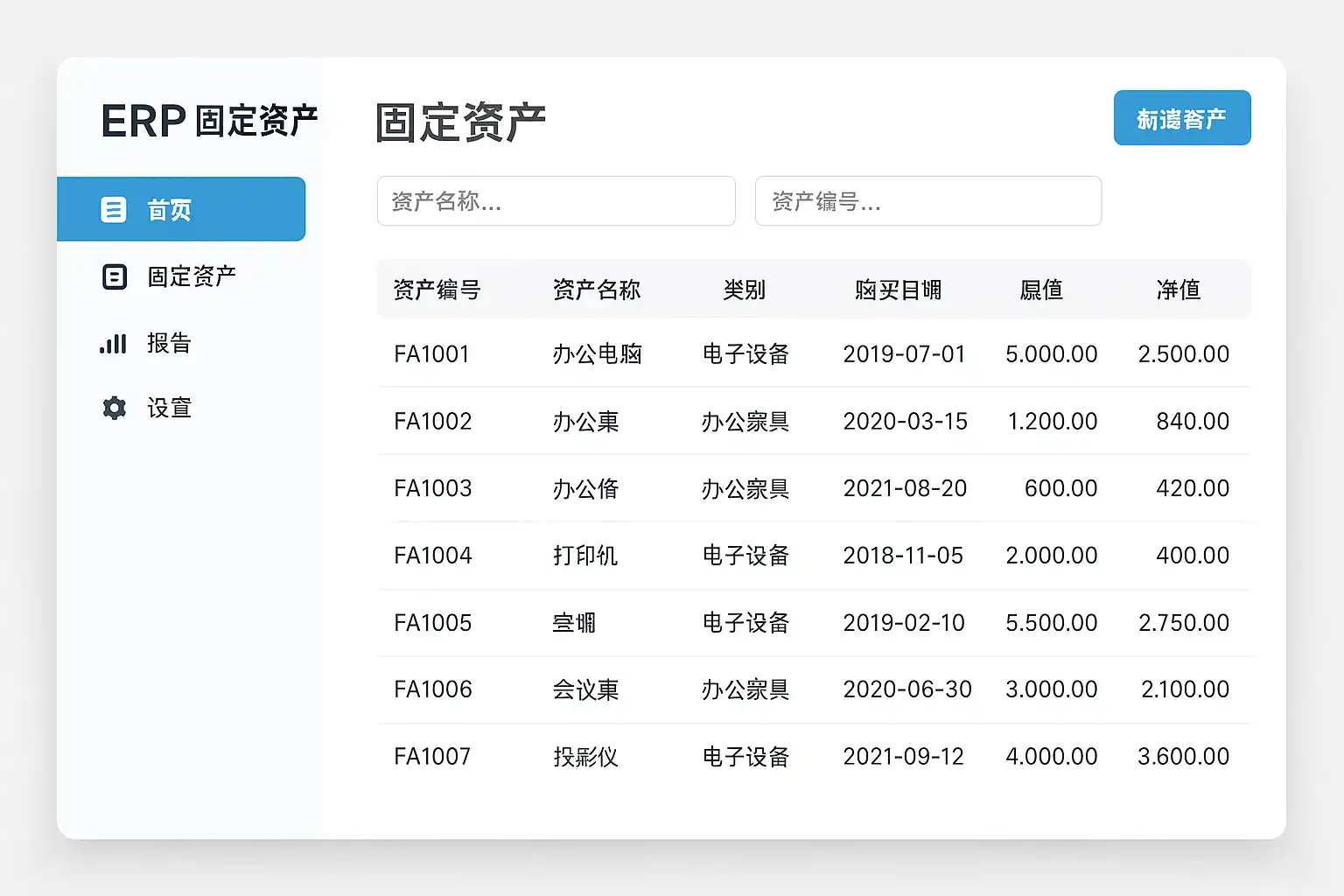
Task: Click the home page document icon in sidebar
Action: (114, 210)
